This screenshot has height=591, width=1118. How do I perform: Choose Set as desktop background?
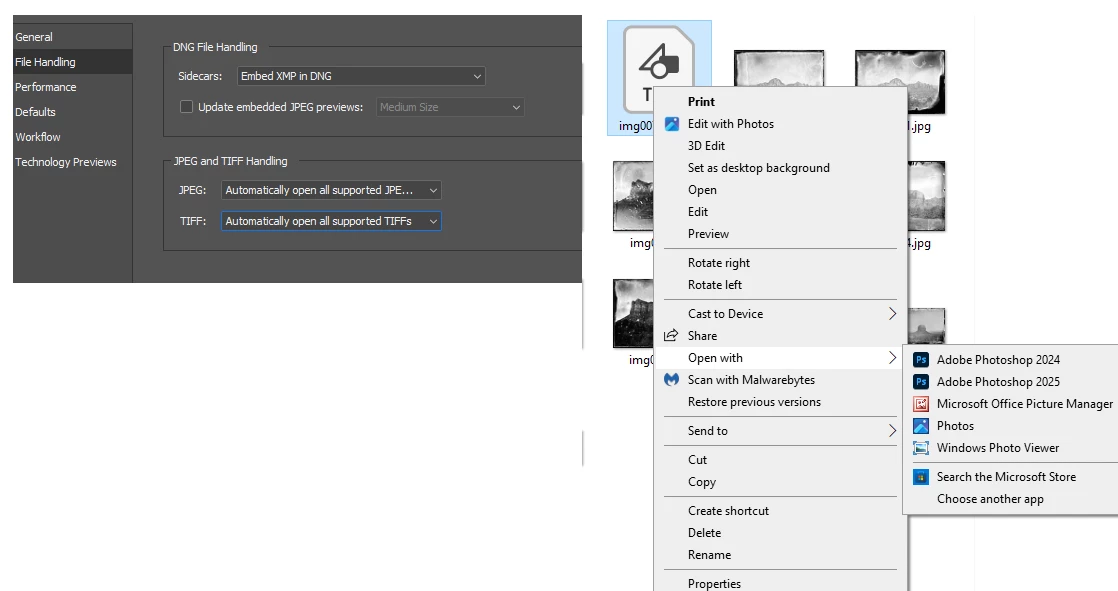[x=781, y=168]
